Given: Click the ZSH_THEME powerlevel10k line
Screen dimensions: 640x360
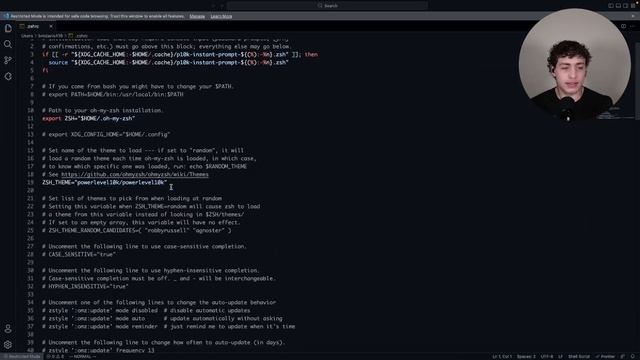Looking at the screenshot, I should [x=104, y=182].
